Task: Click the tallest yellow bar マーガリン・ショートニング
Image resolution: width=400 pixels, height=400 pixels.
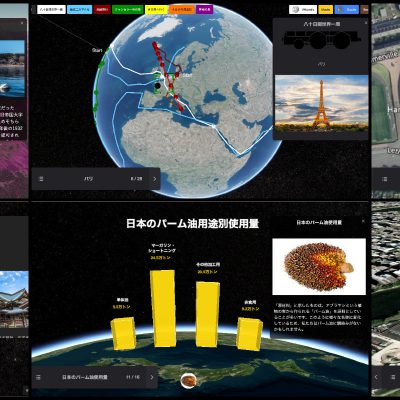Action: pyautogui.click(x=163, y=308)
